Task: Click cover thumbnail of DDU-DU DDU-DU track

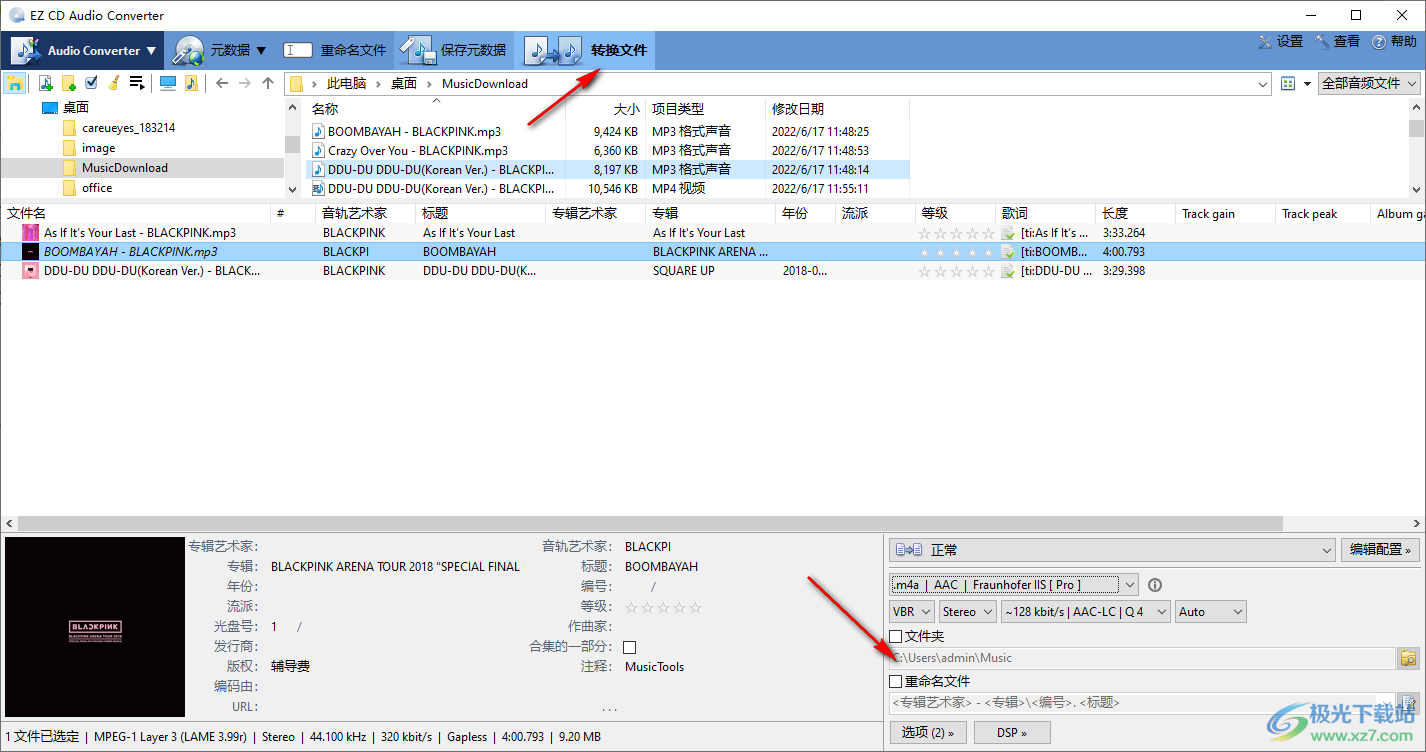Action: 30,271
